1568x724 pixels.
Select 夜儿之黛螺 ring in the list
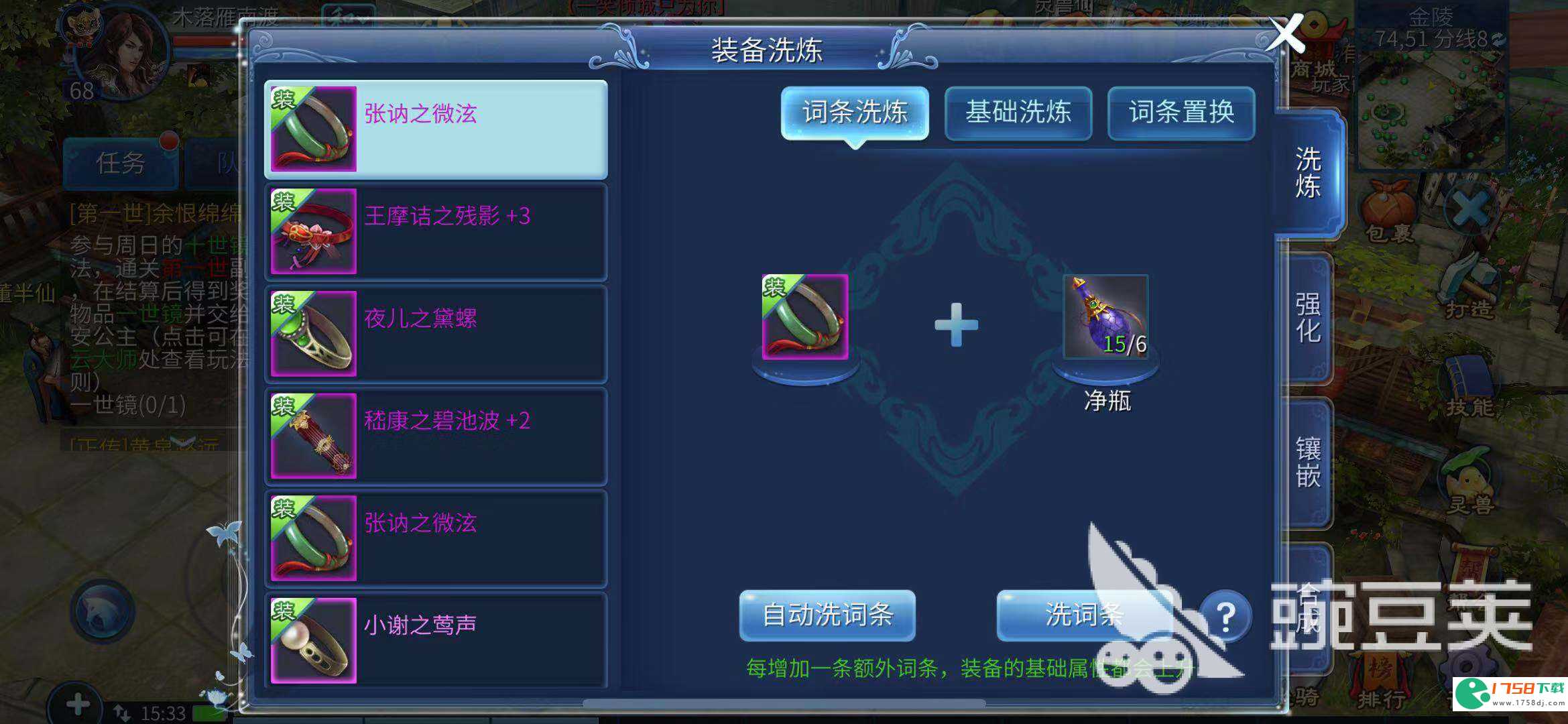436,334
